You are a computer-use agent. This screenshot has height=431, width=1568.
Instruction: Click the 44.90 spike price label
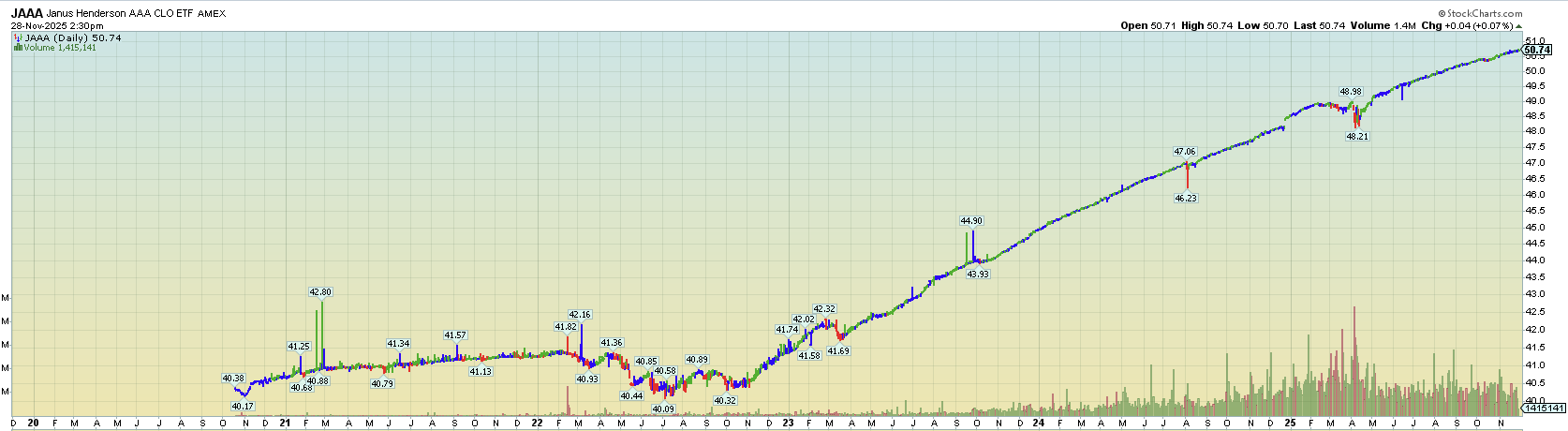(971, 221)
